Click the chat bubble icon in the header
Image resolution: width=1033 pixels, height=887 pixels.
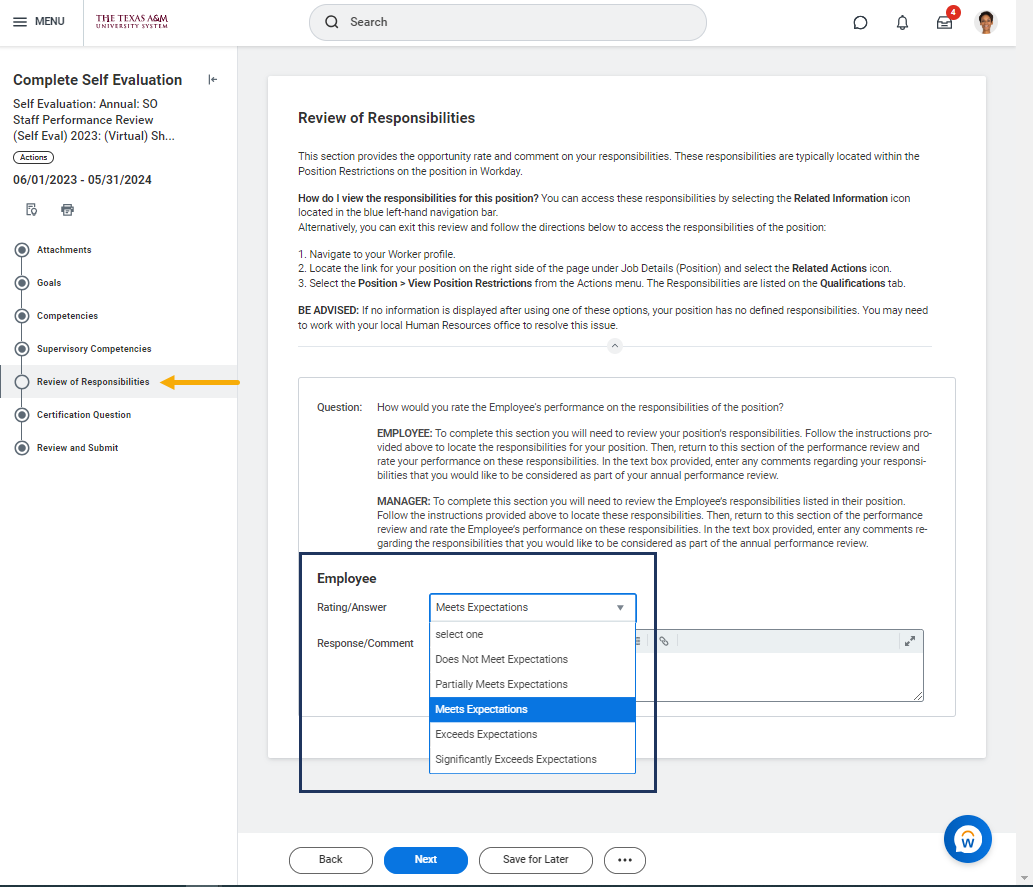(x=860, y=22)
